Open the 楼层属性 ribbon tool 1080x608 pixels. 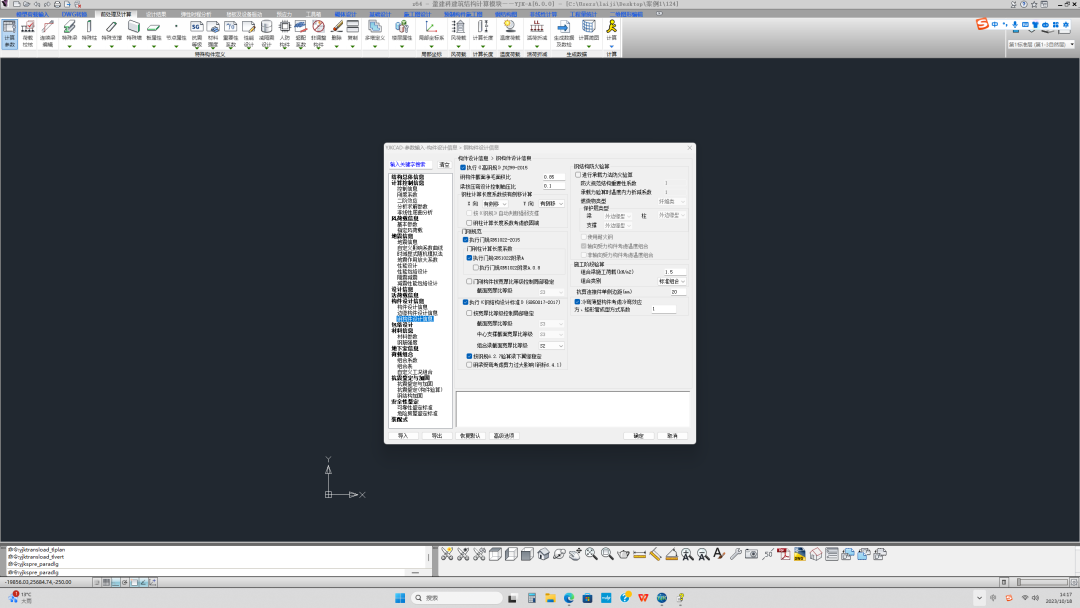pyautogui.click(x=402, y=31)
